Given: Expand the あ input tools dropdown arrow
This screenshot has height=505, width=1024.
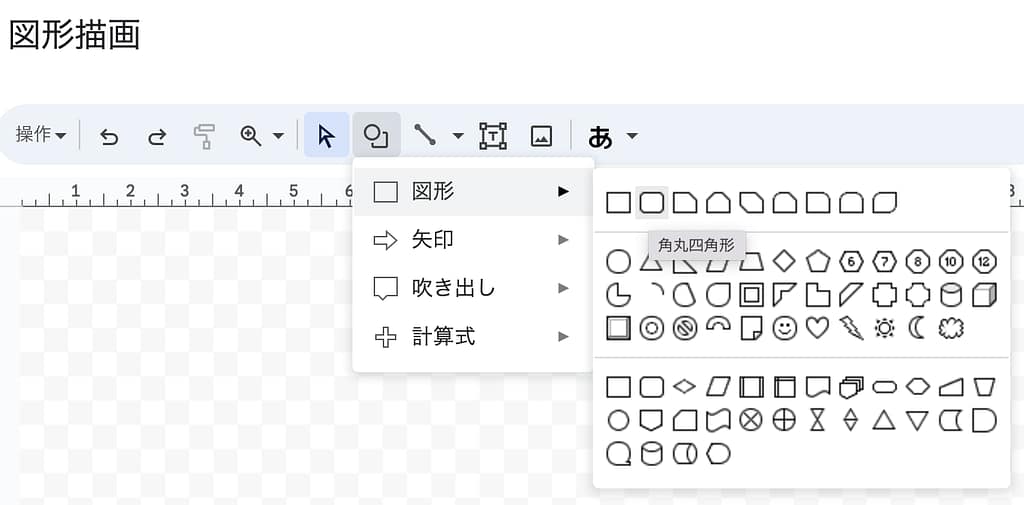Looking at the screenshot, I should pyautogui.click(x=632, y=136).
